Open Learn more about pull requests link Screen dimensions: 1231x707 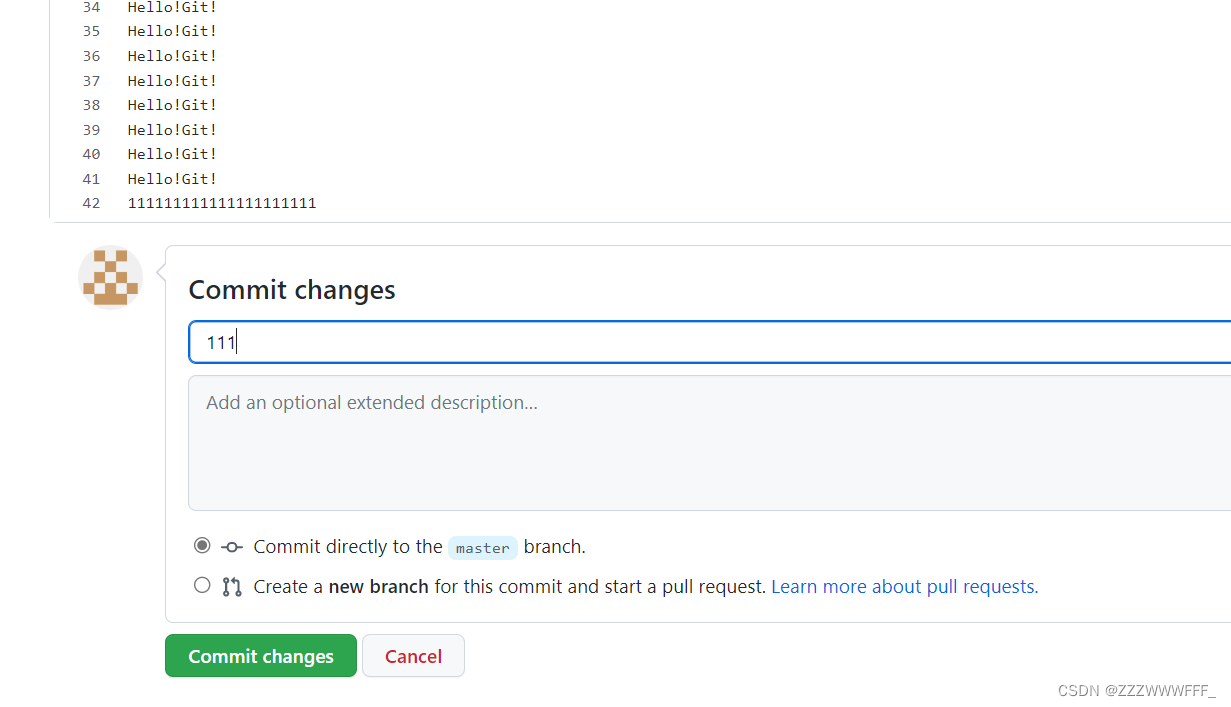905,587
